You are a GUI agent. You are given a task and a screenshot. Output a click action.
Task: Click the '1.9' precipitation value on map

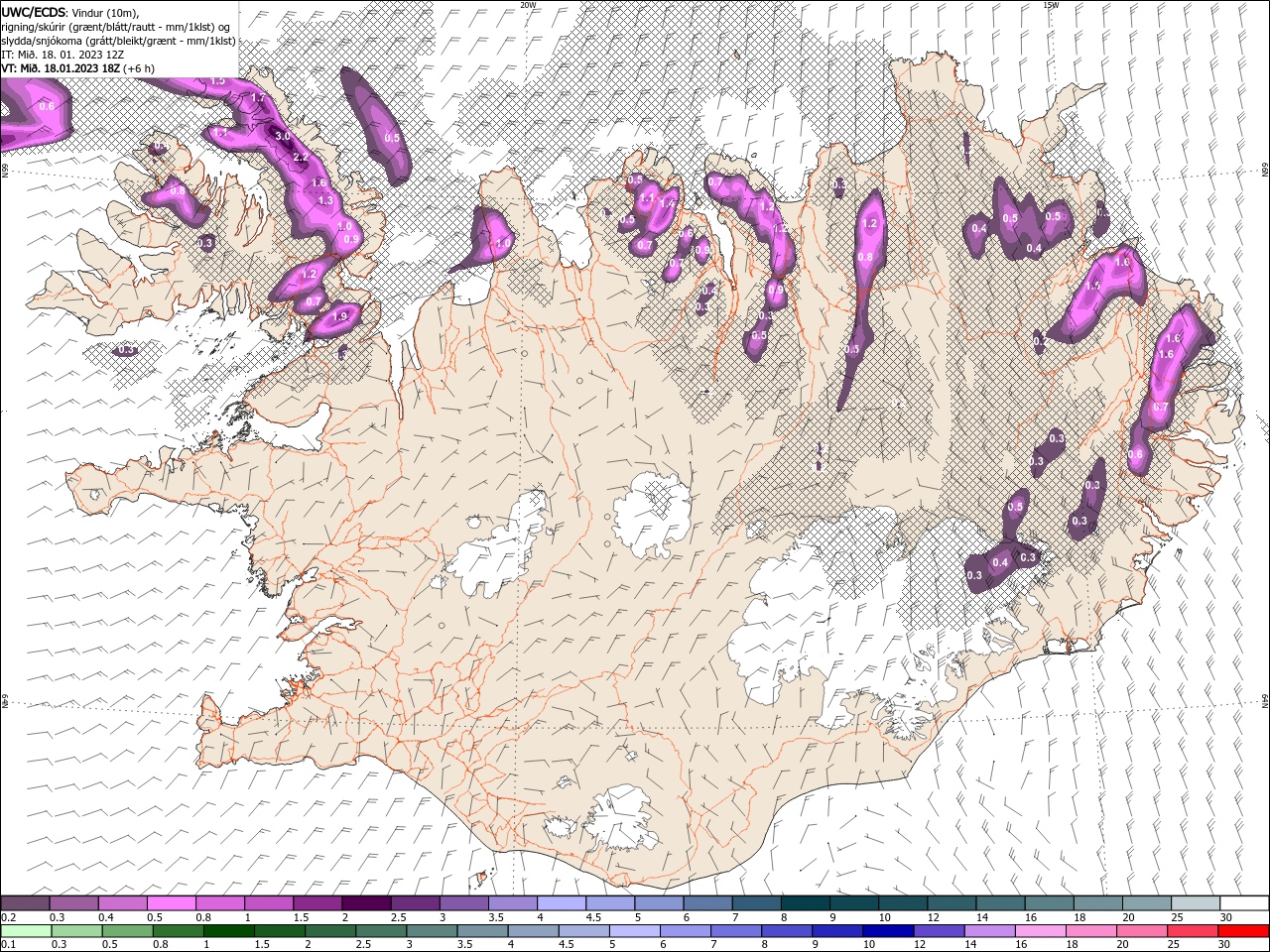point(341,316)
